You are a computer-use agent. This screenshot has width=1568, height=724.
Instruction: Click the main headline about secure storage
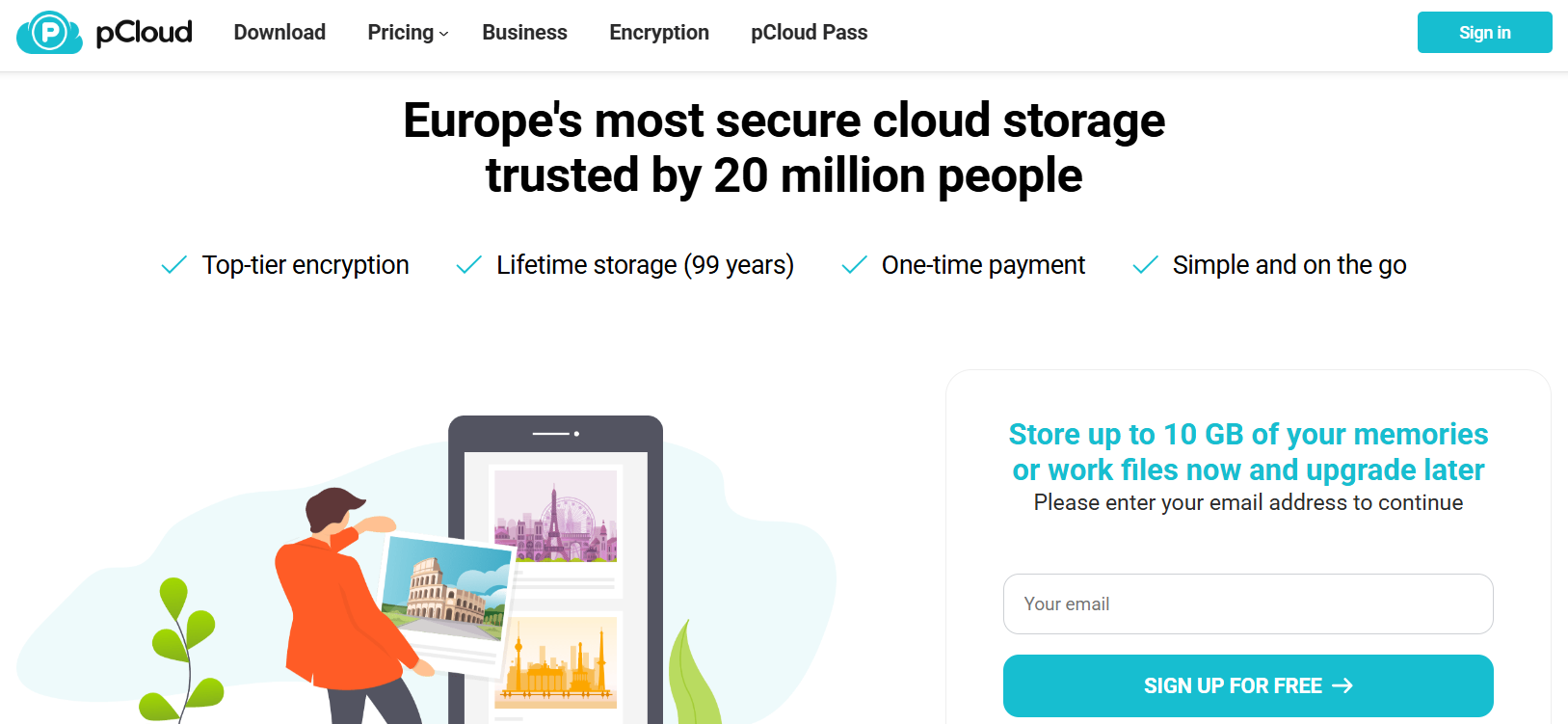pos(784,147)
